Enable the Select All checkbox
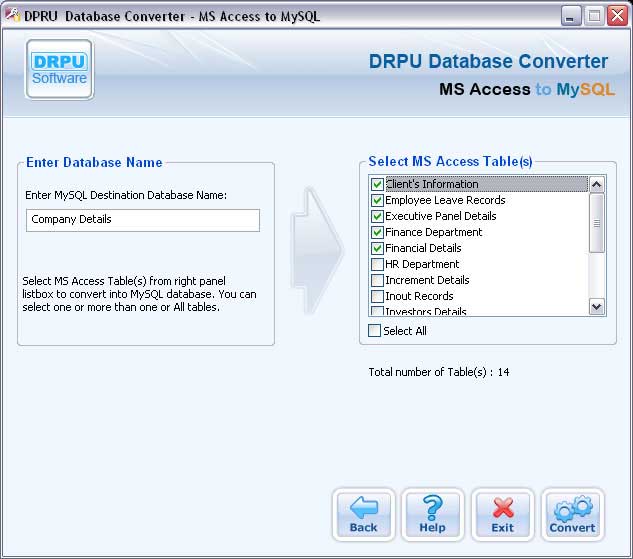633x559 pixels. (374, 331)
